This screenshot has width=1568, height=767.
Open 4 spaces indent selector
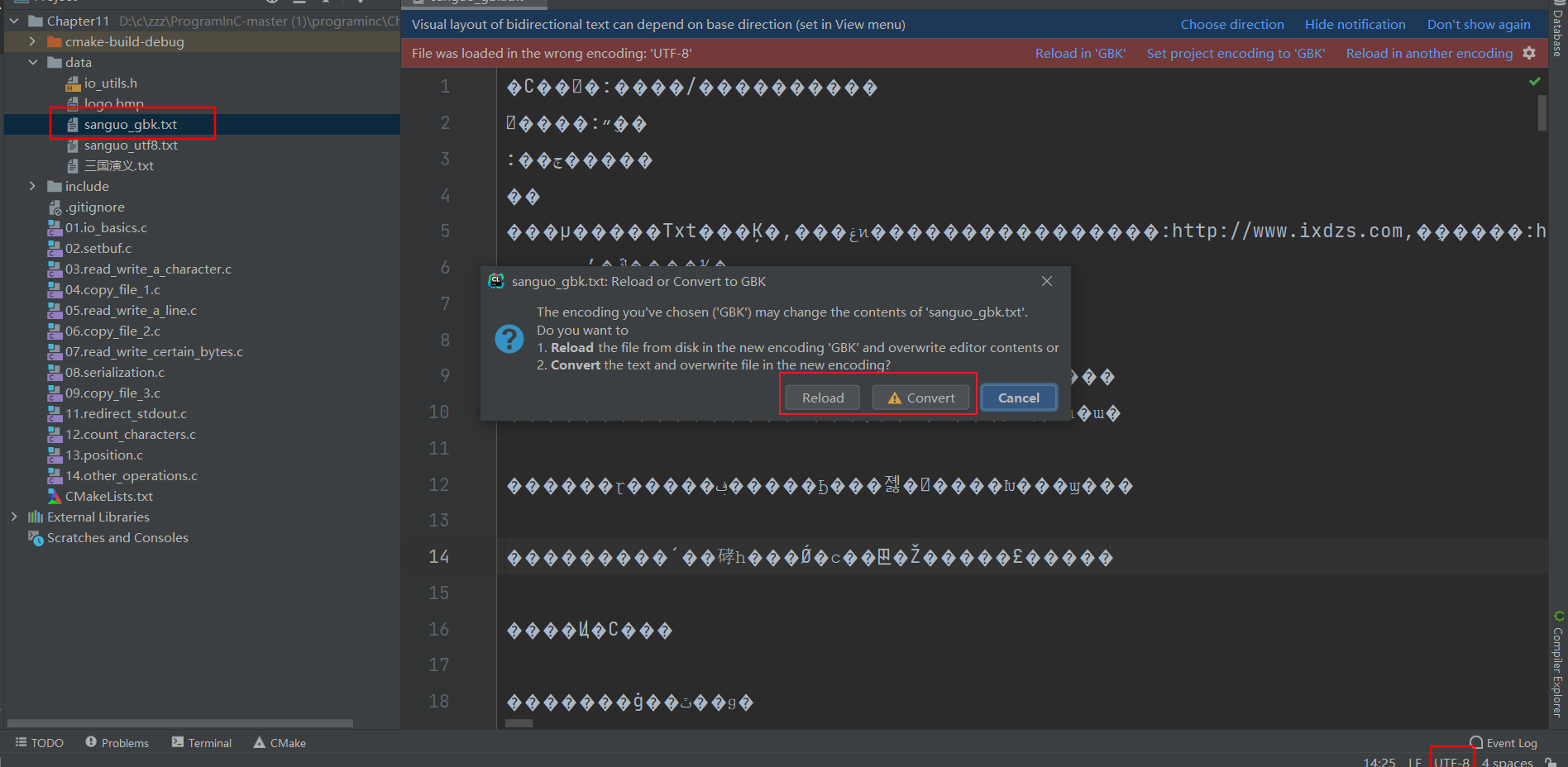click(1508, 761)
